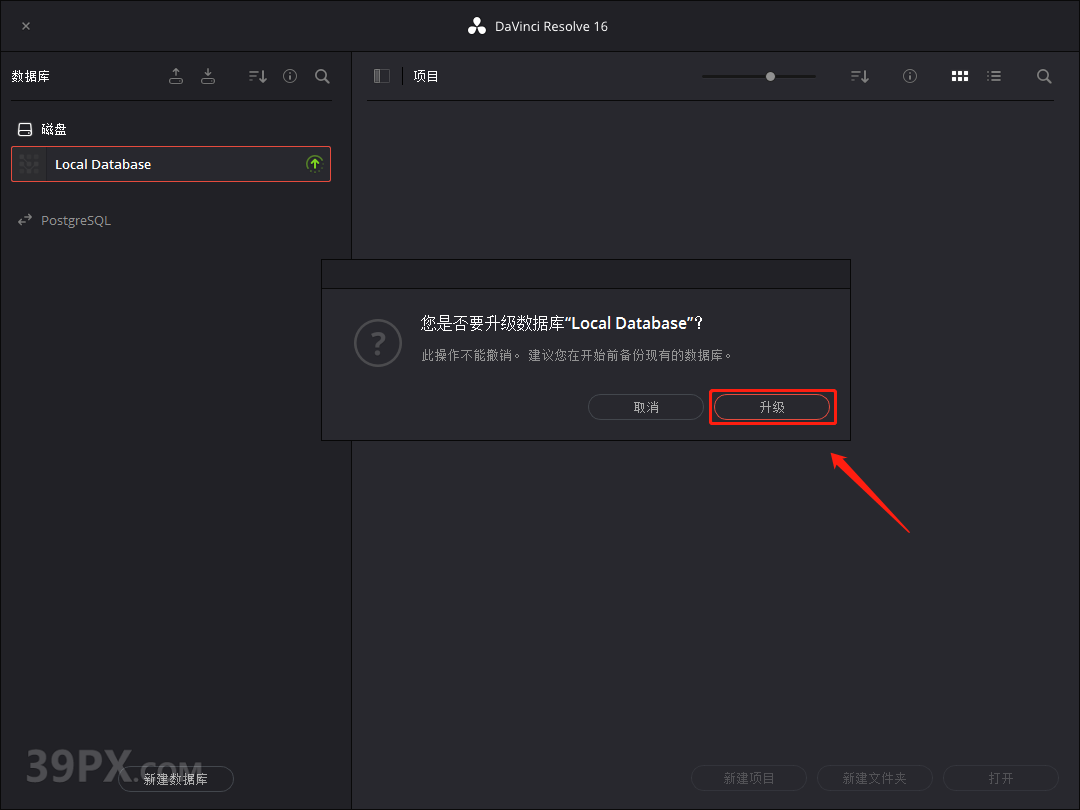Show project info icon
1080x810 pixels.
[910, 76]
